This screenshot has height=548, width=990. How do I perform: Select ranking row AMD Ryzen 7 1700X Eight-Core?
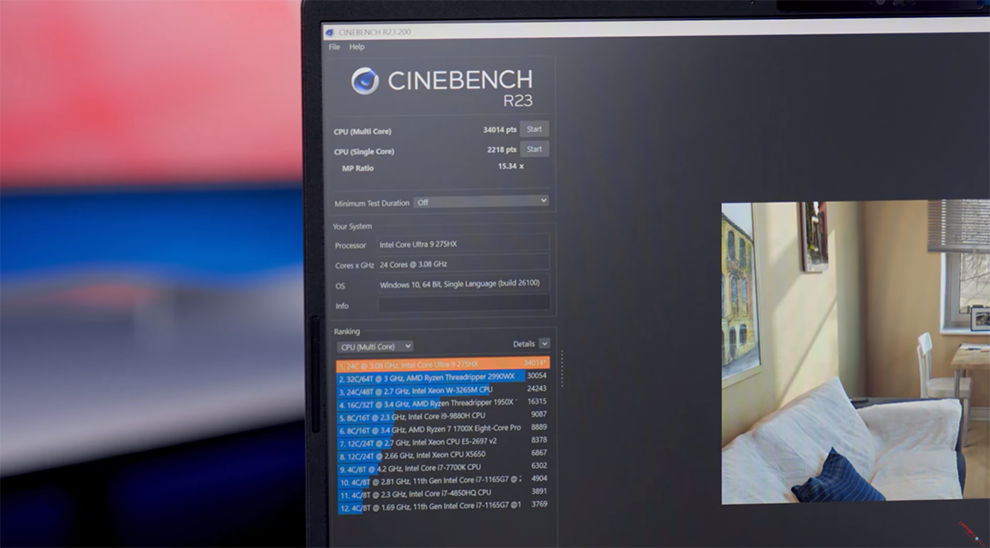pos(443,429)
